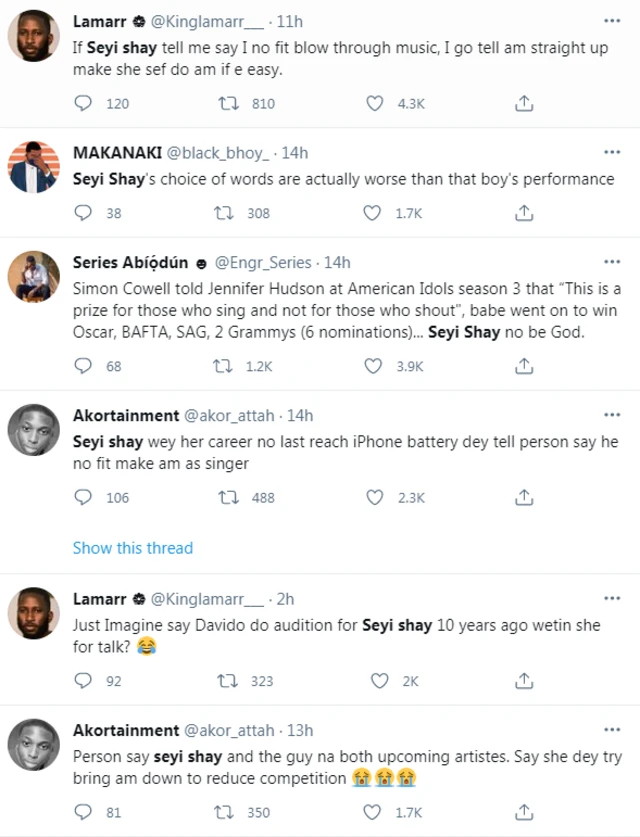Reply to Lamarr's 'blow through music' tweet
The height and width of the screenshot is (837, 640).
click(x=86, y=103)
